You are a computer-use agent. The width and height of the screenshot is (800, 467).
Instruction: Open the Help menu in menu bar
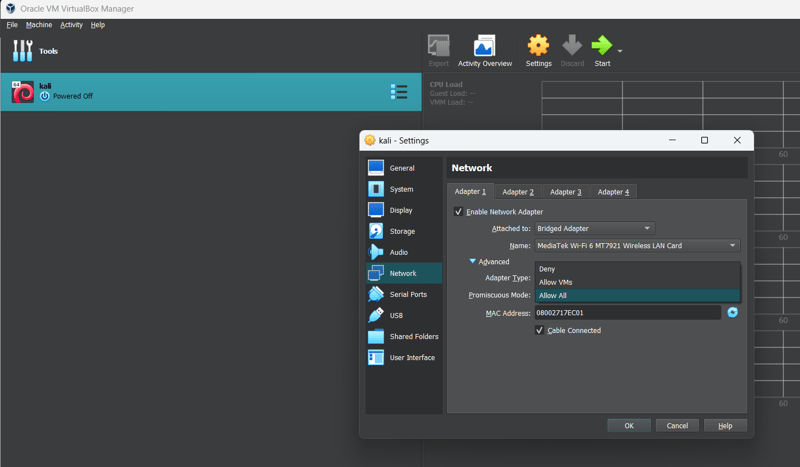[x=97, y=24]
